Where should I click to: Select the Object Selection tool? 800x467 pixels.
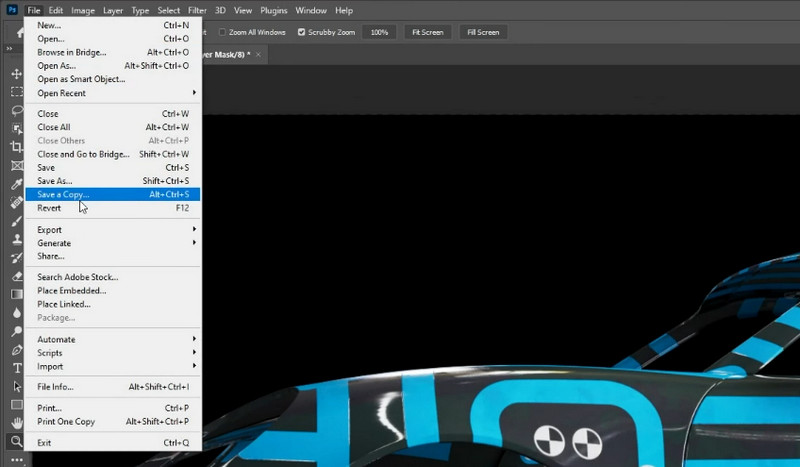coord(16,129)
